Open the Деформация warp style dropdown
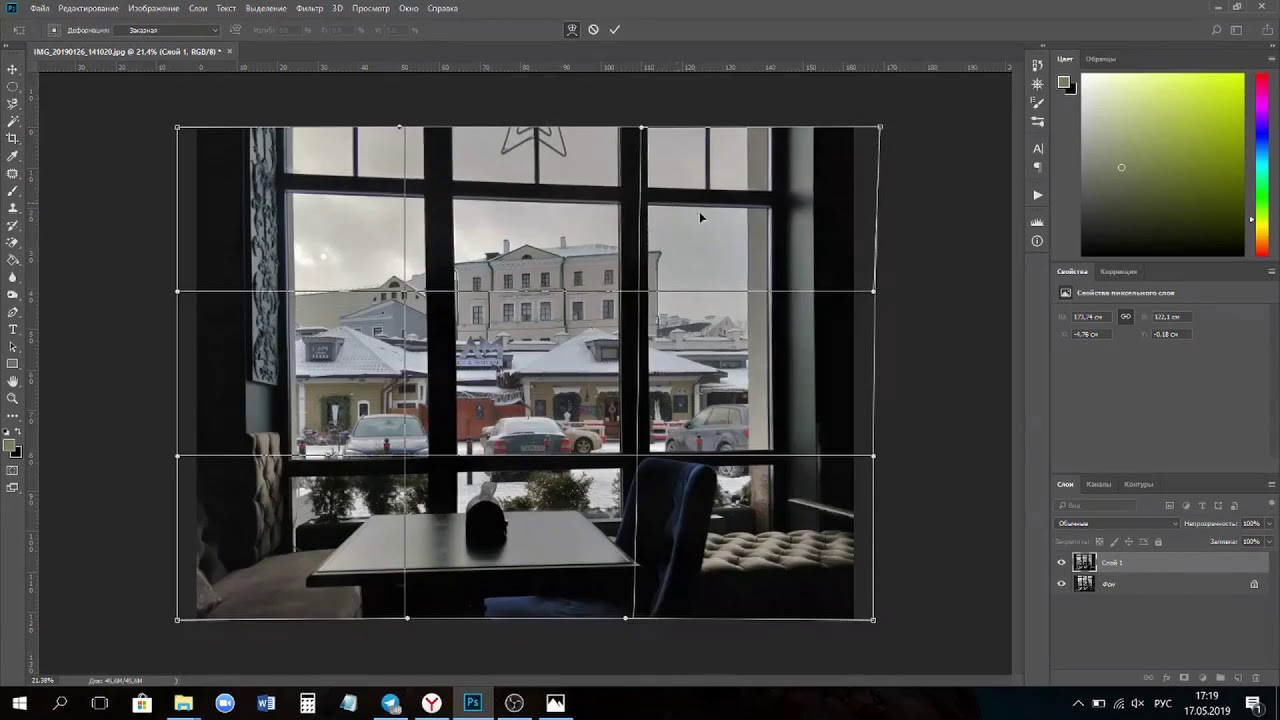This screenshot has height=720, width=1280. coord(170,30)
